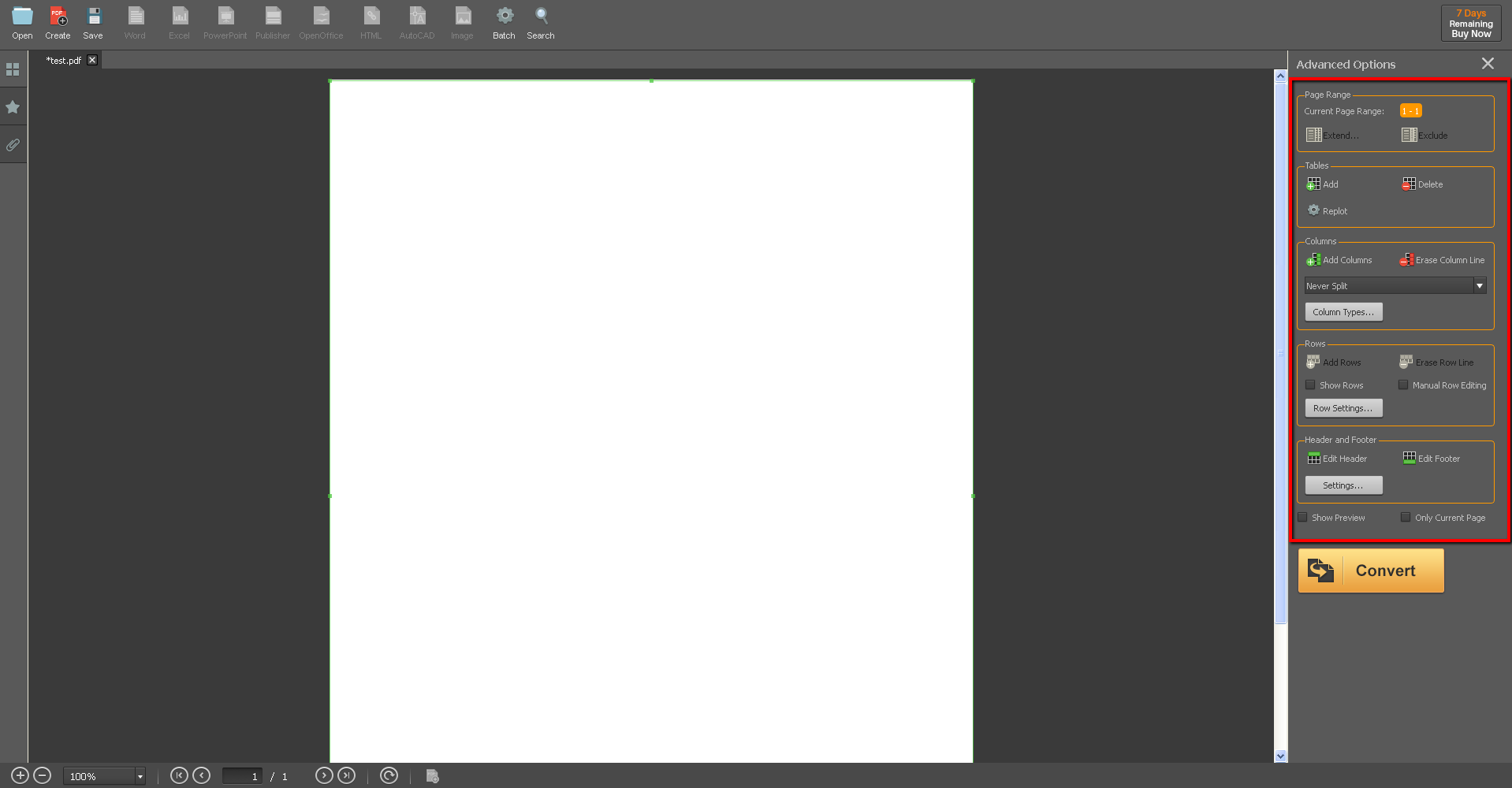Click the vertical scrollbar down arrow
1512x788 pixels.
[1281, 756]
